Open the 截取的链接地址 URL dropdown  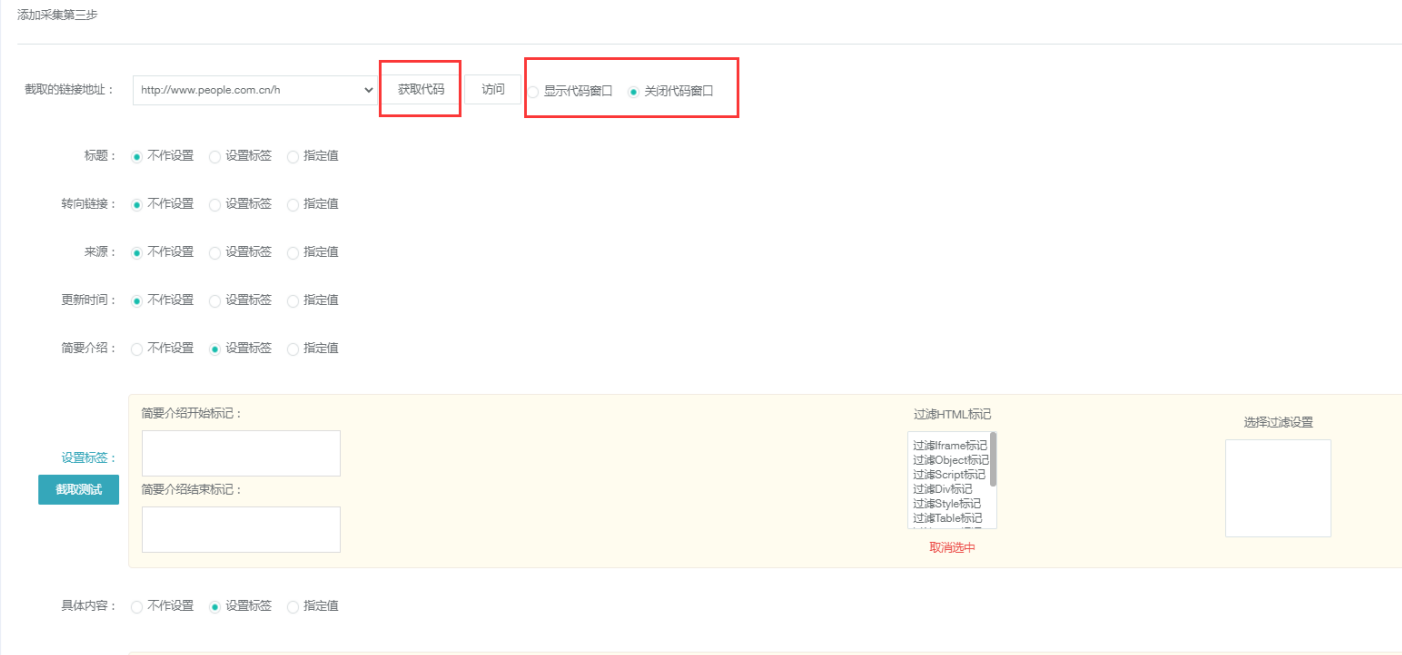pyautogui.click(x=254, y=90)
